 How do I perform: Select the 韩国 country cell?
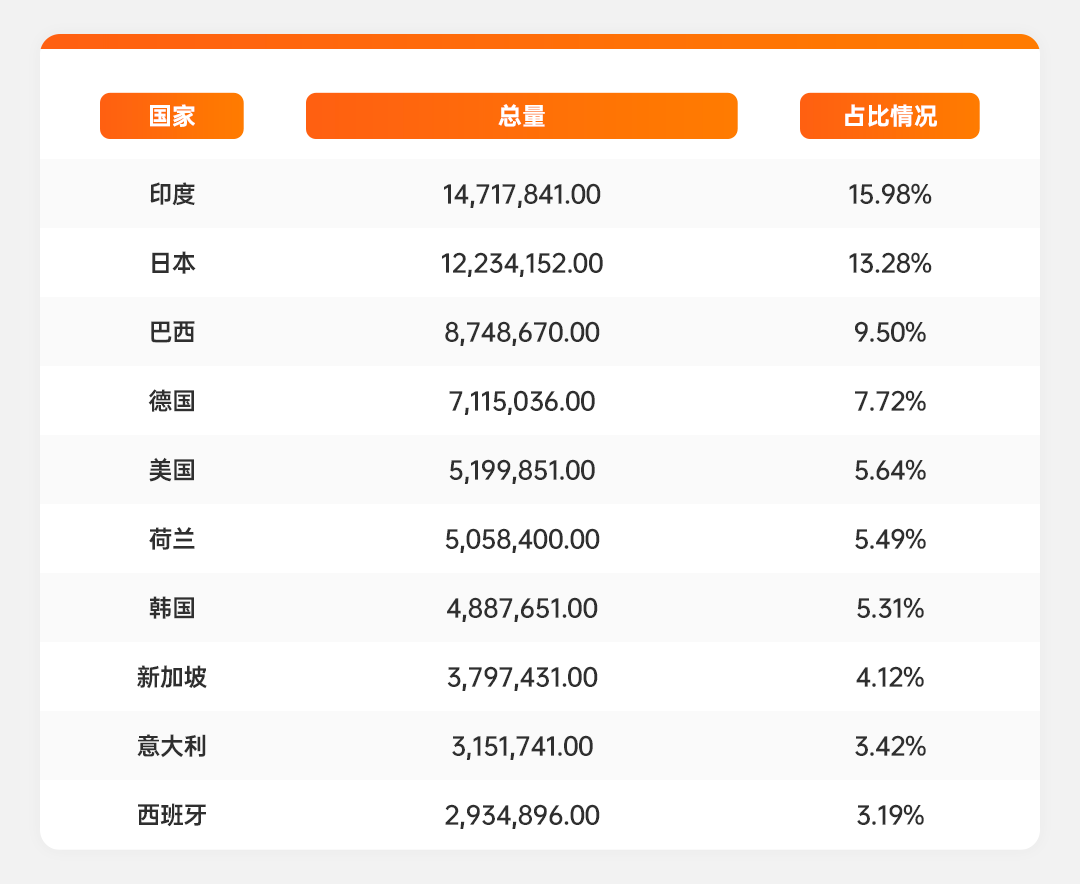click(172, 608)
